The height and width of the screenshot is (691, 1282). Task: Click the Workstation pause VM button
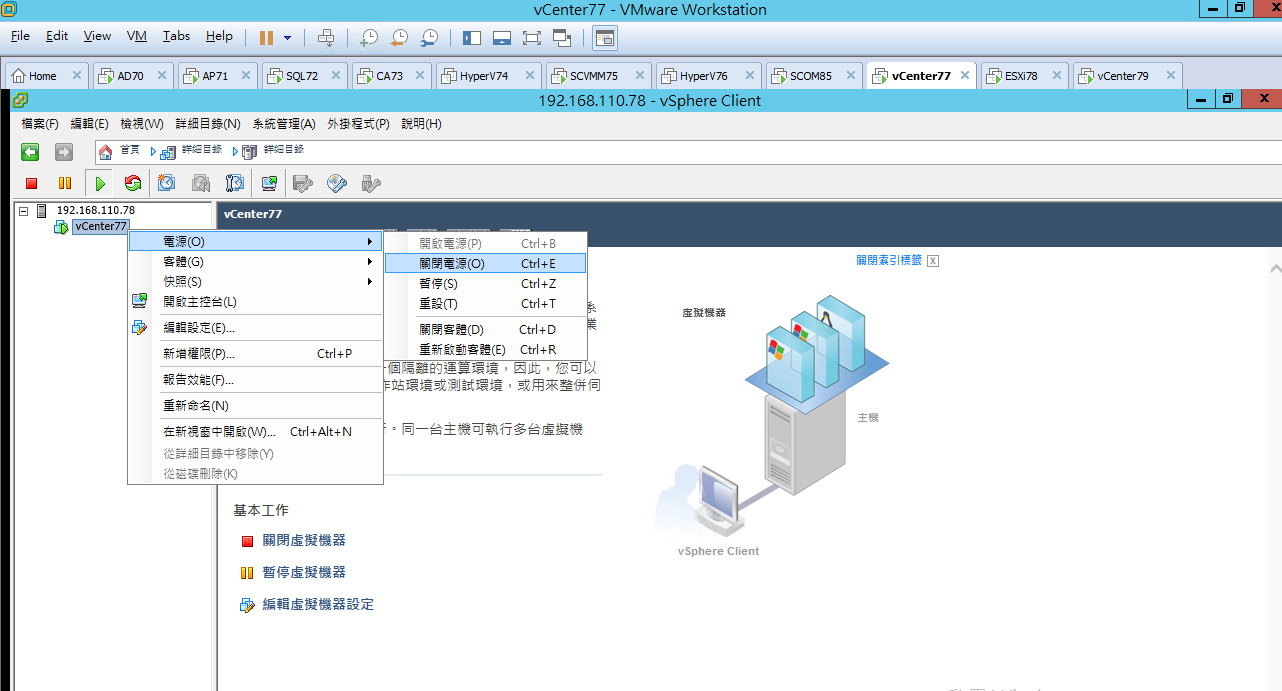[x=266, y=38]
